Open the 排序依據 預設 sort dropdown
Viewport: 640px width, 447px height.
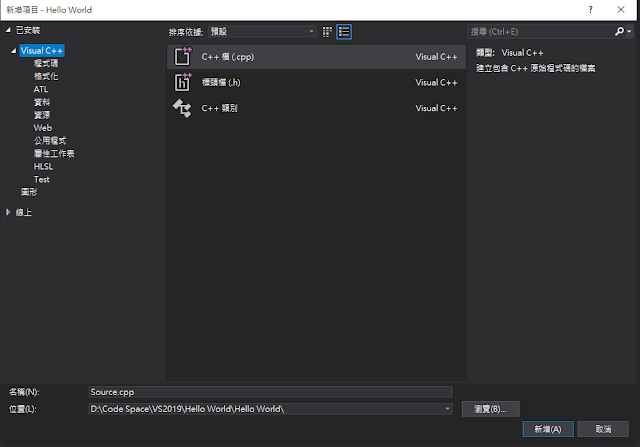coord(262,31)
